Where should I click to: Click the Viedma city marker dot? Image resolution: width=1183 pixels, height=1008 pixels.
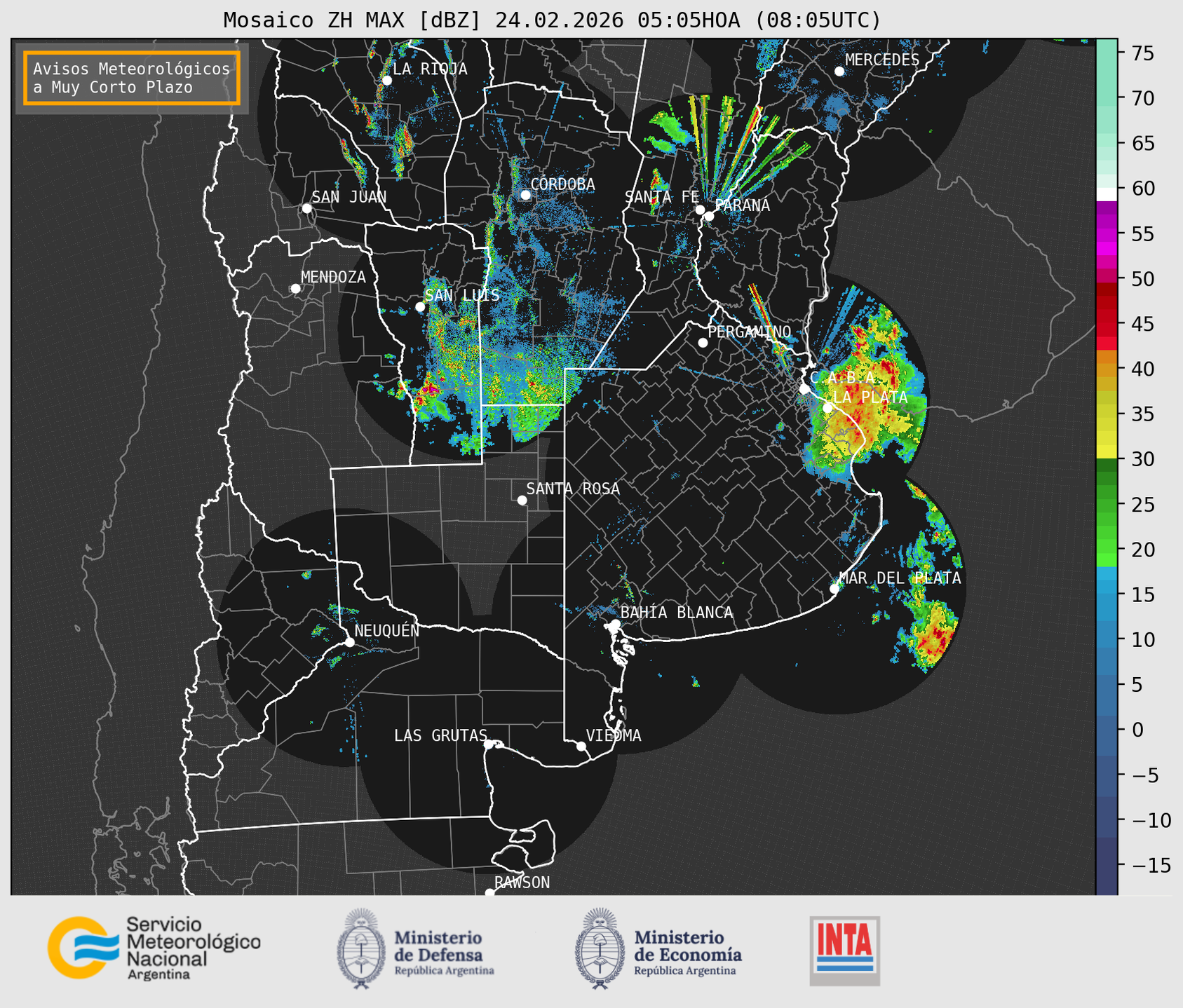[581, 746]
